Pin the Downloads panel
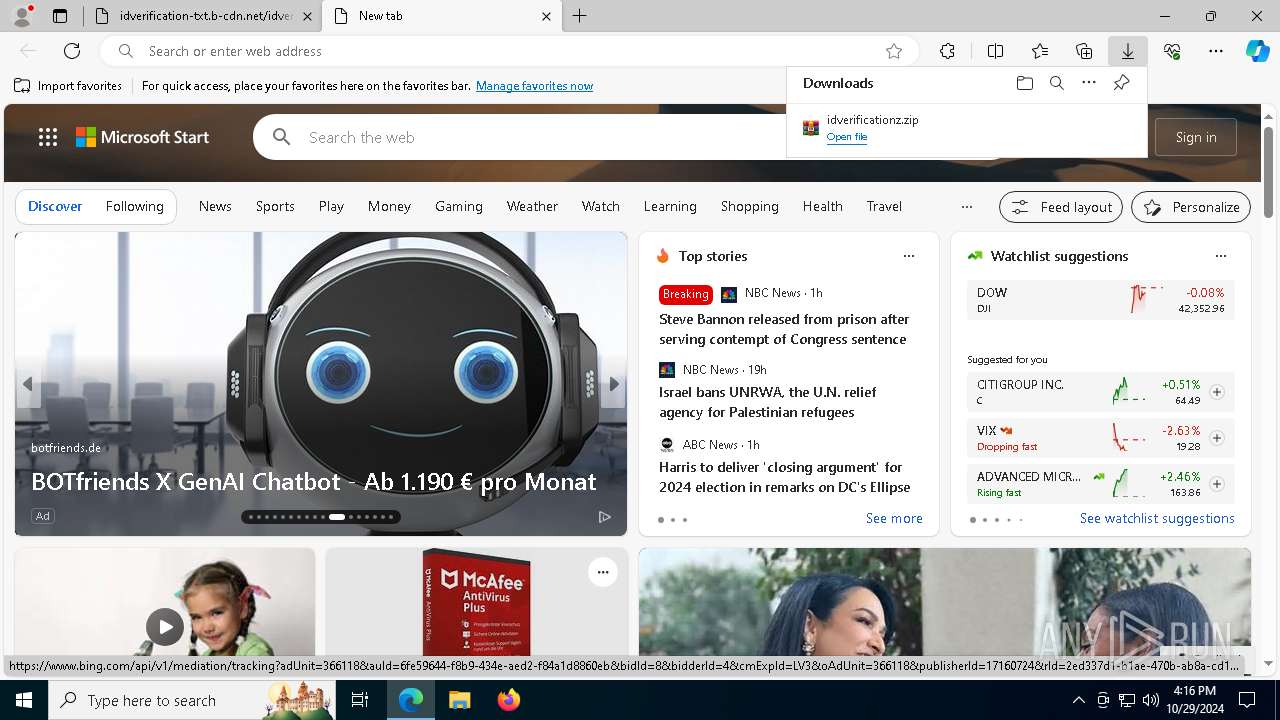Screen dimensions: 1280x720 coord(1121,83)
